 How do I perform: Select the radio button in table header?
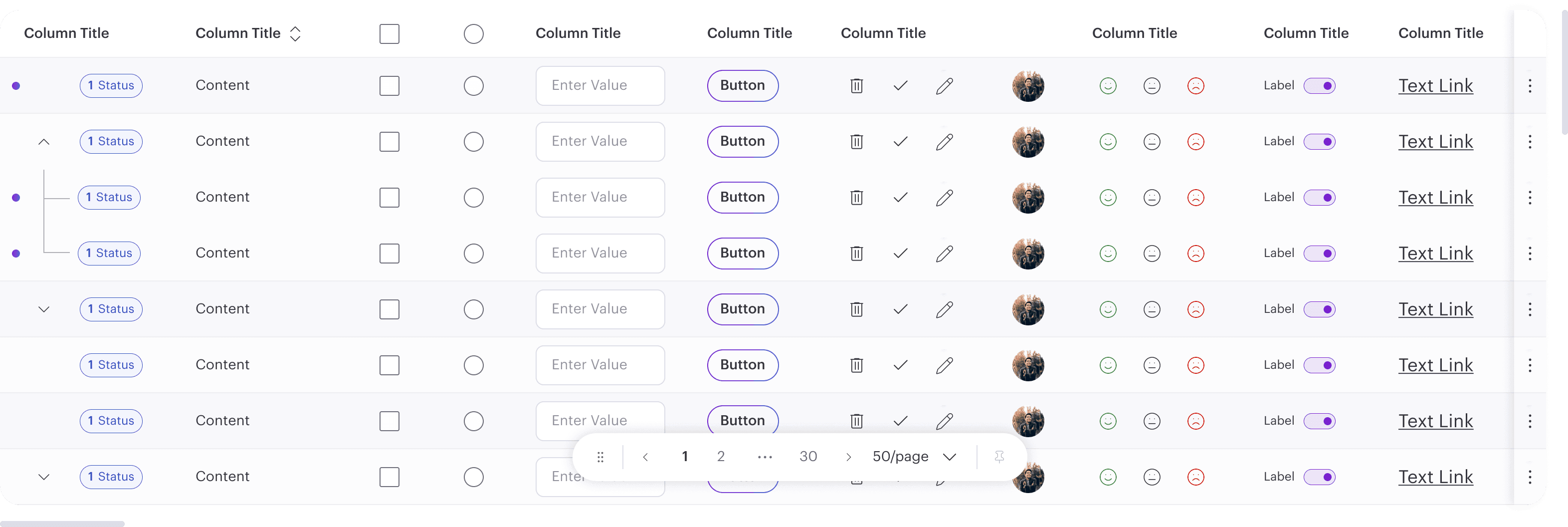coord(474,33)
